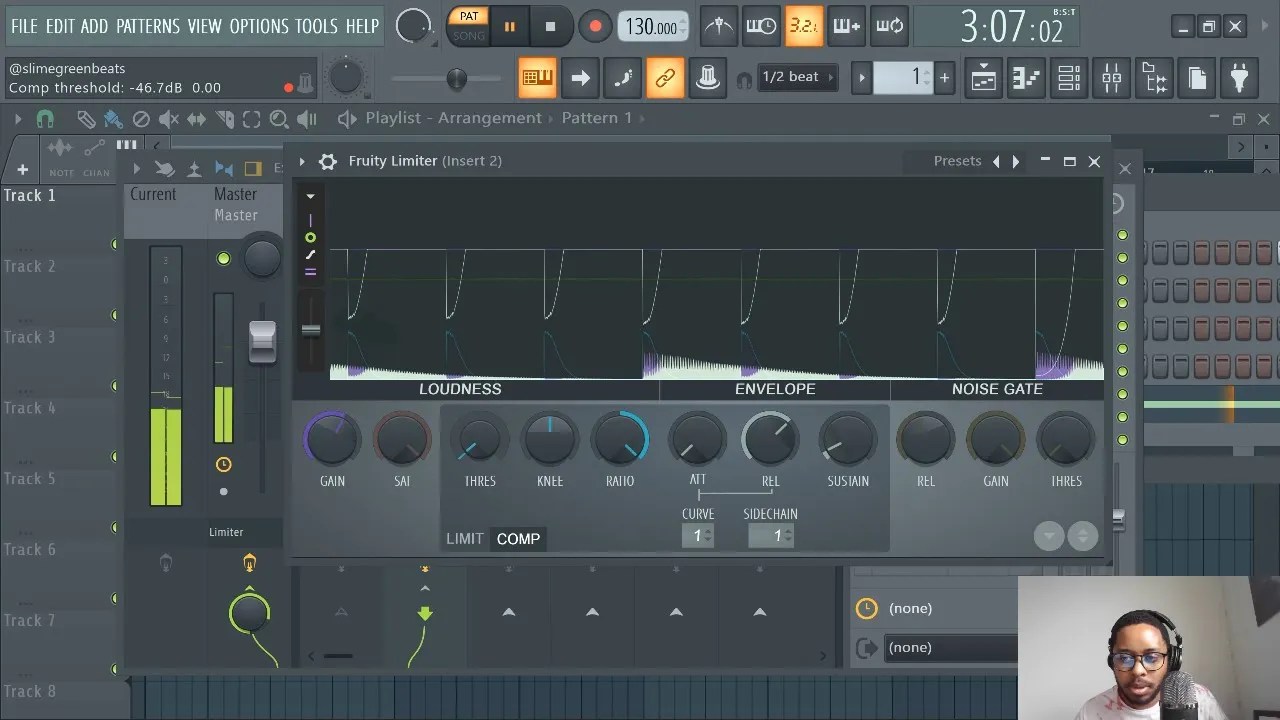Open the FILE menu
The width and height of the screenshot is (1280, 720).
24,26
